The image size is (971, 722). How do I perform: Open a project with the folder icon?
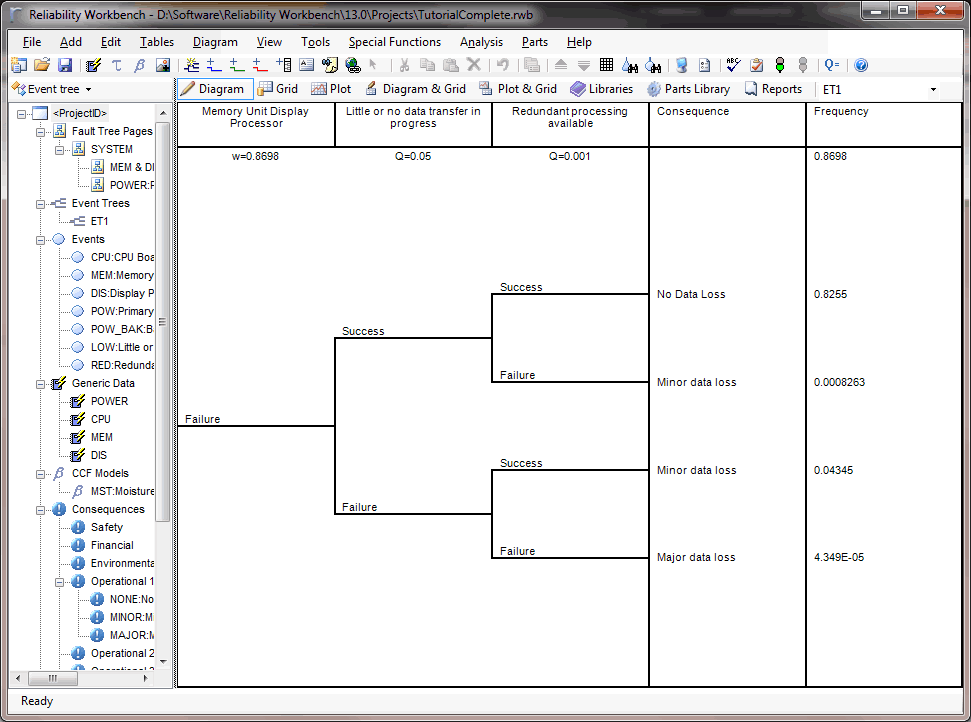click(42, 65)
